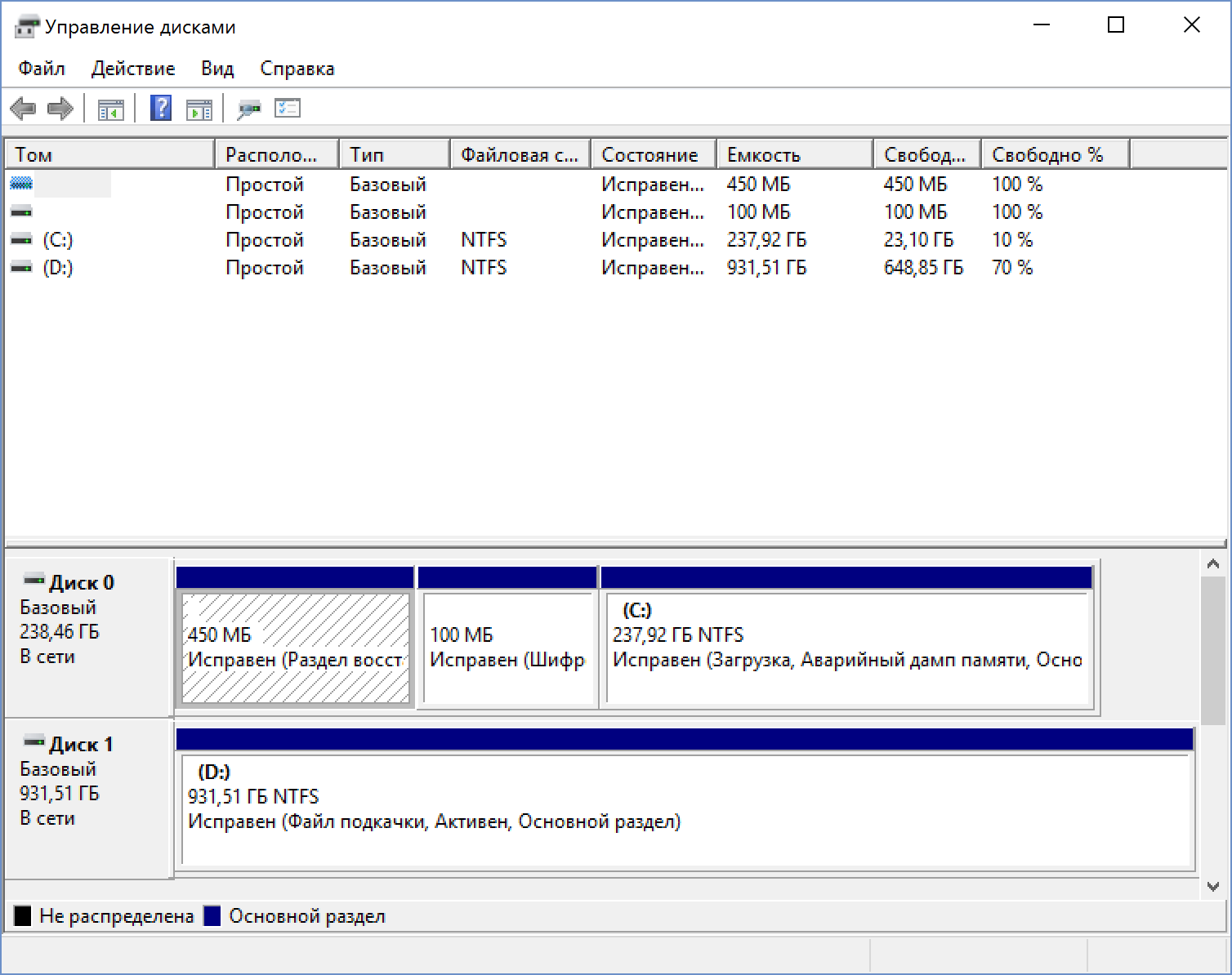Open Help with the blue question mark icon
1232x975 pixels.
click(161, 109)
